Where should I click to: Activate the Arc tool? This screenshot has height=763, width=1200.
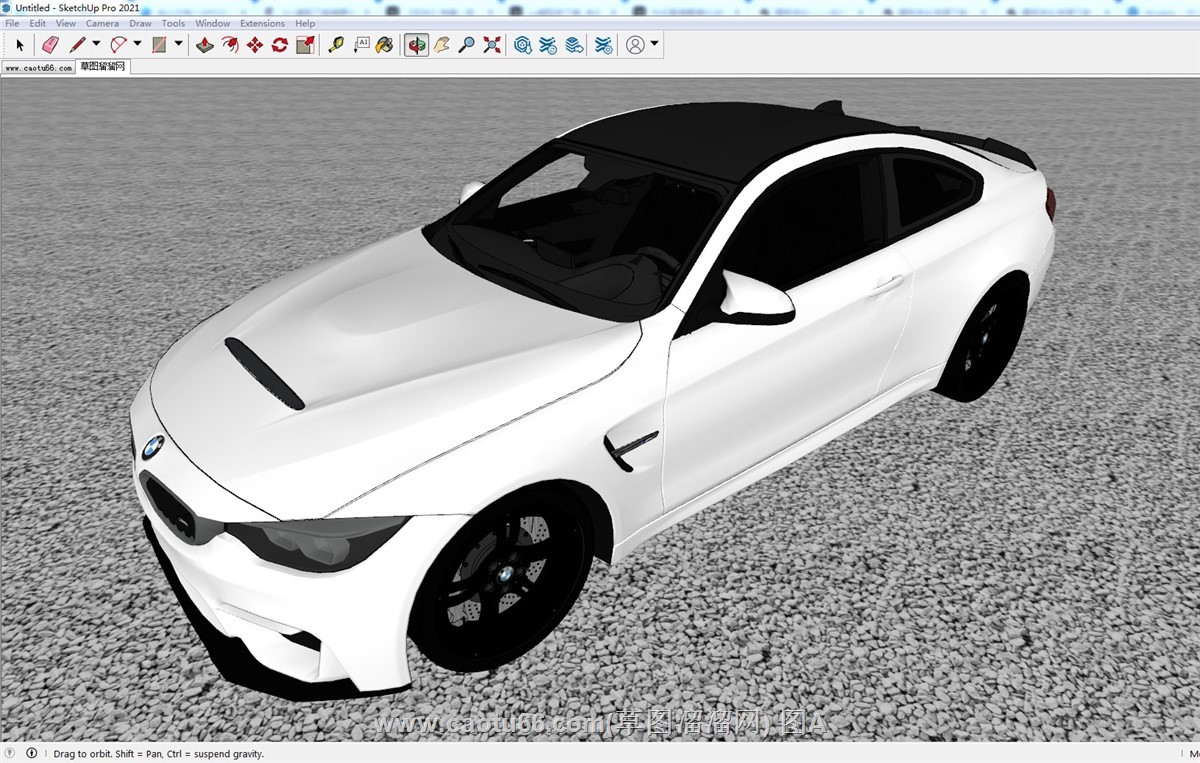click(x=119, y=45)
